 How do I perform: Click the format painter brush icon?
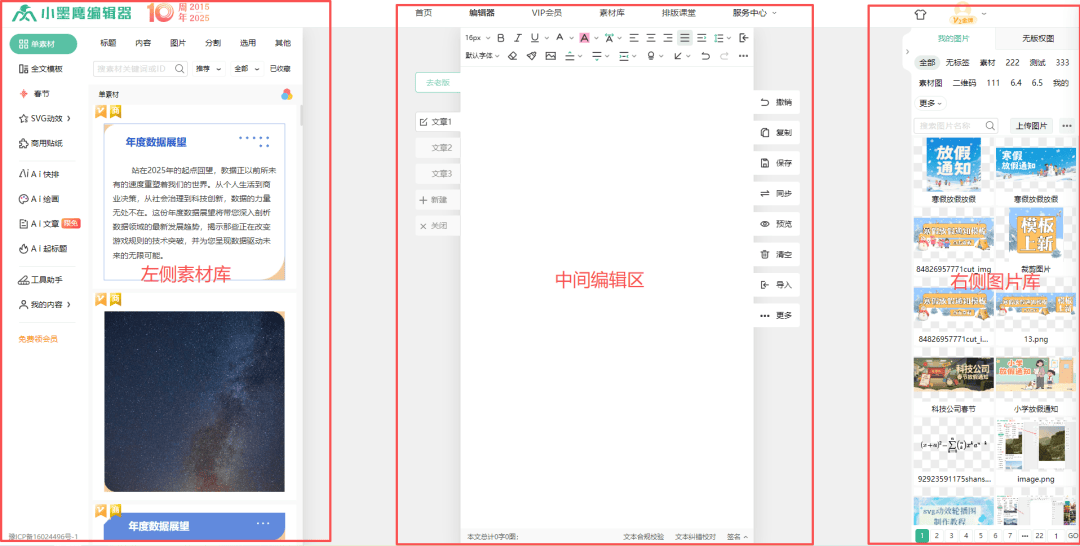click(531, 56)
